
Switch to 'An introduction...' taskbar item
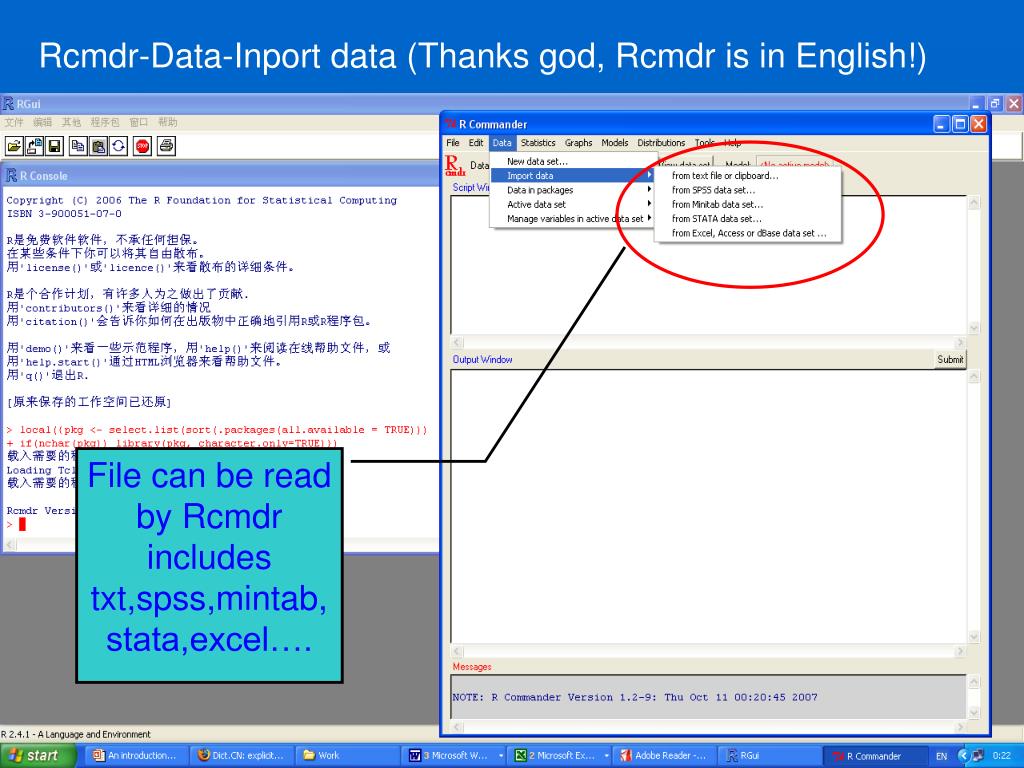point(135,756)
